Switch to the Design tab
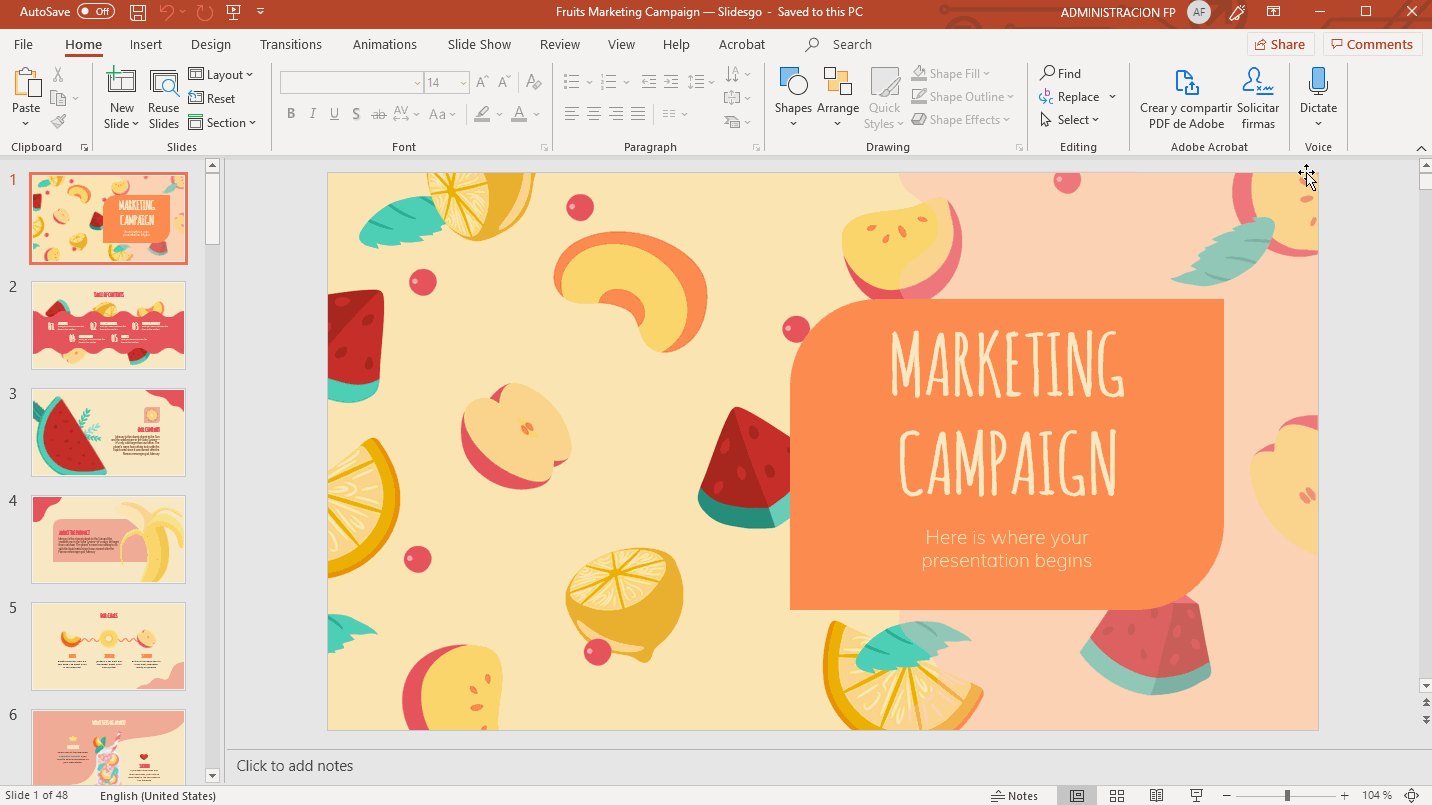Screen dimensions: 1432x805 [210, 44]
